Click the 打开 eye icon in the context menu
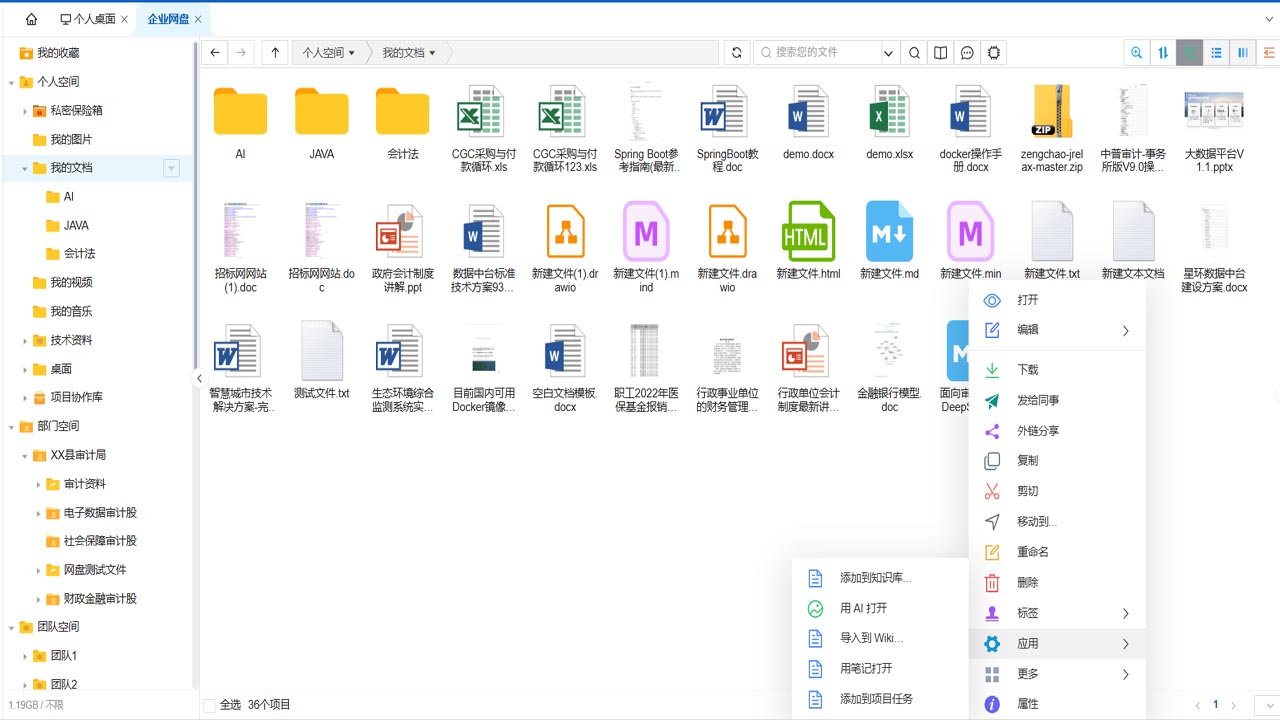This screenshot has width=1280, height=720. pos(992,300)
